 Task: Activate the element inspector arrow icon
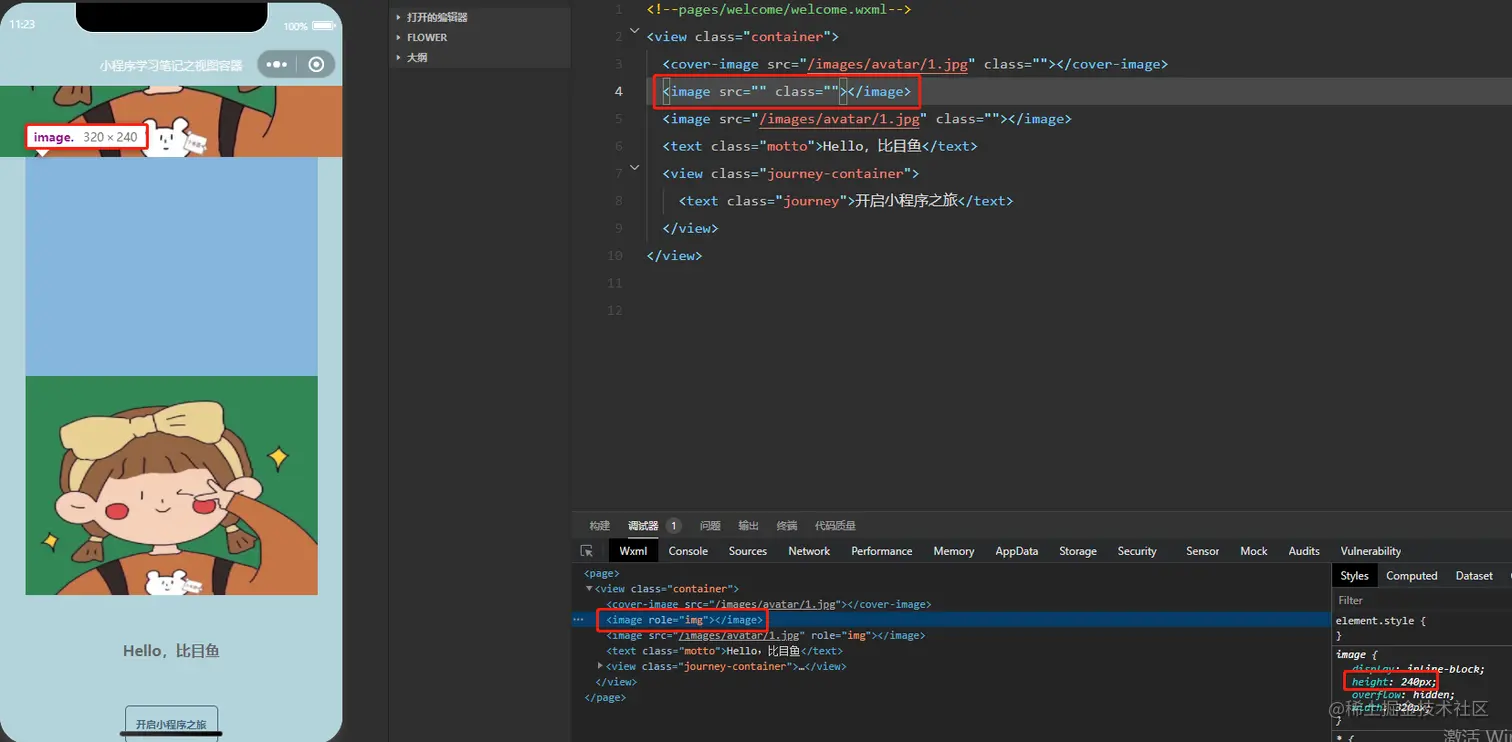[587, 551]
